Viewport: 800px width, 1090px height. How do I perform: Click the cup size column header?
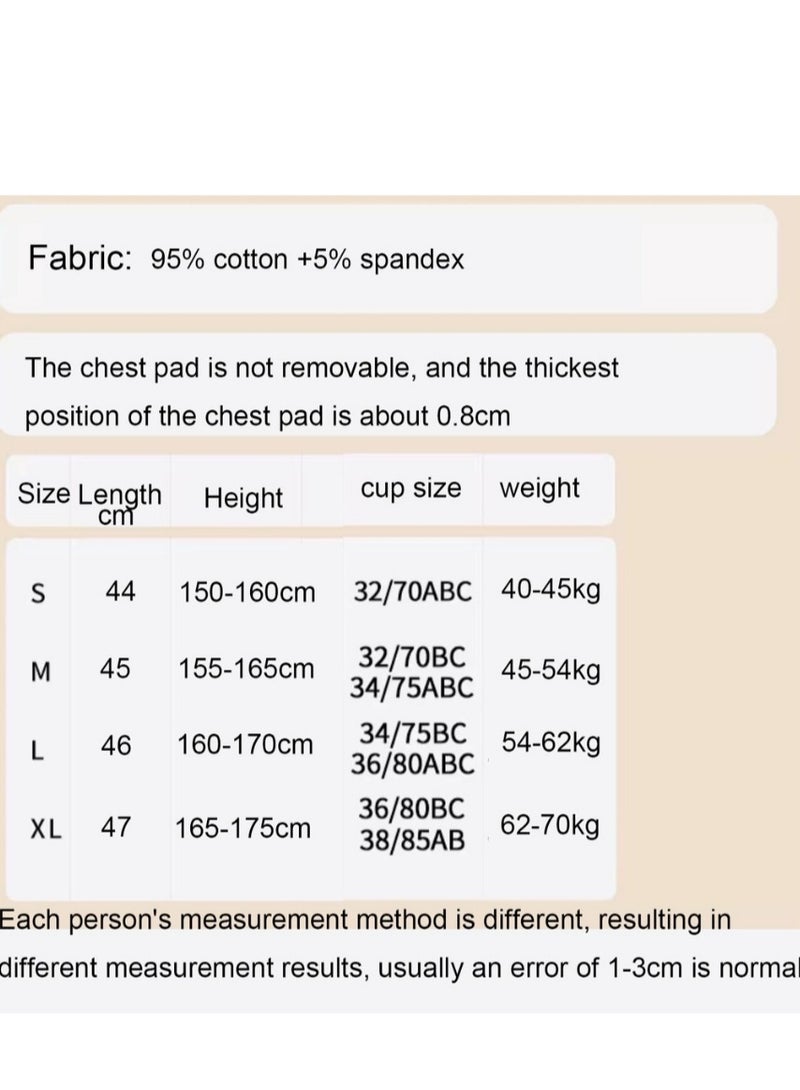pyautogui.click(x=411, y=489)
